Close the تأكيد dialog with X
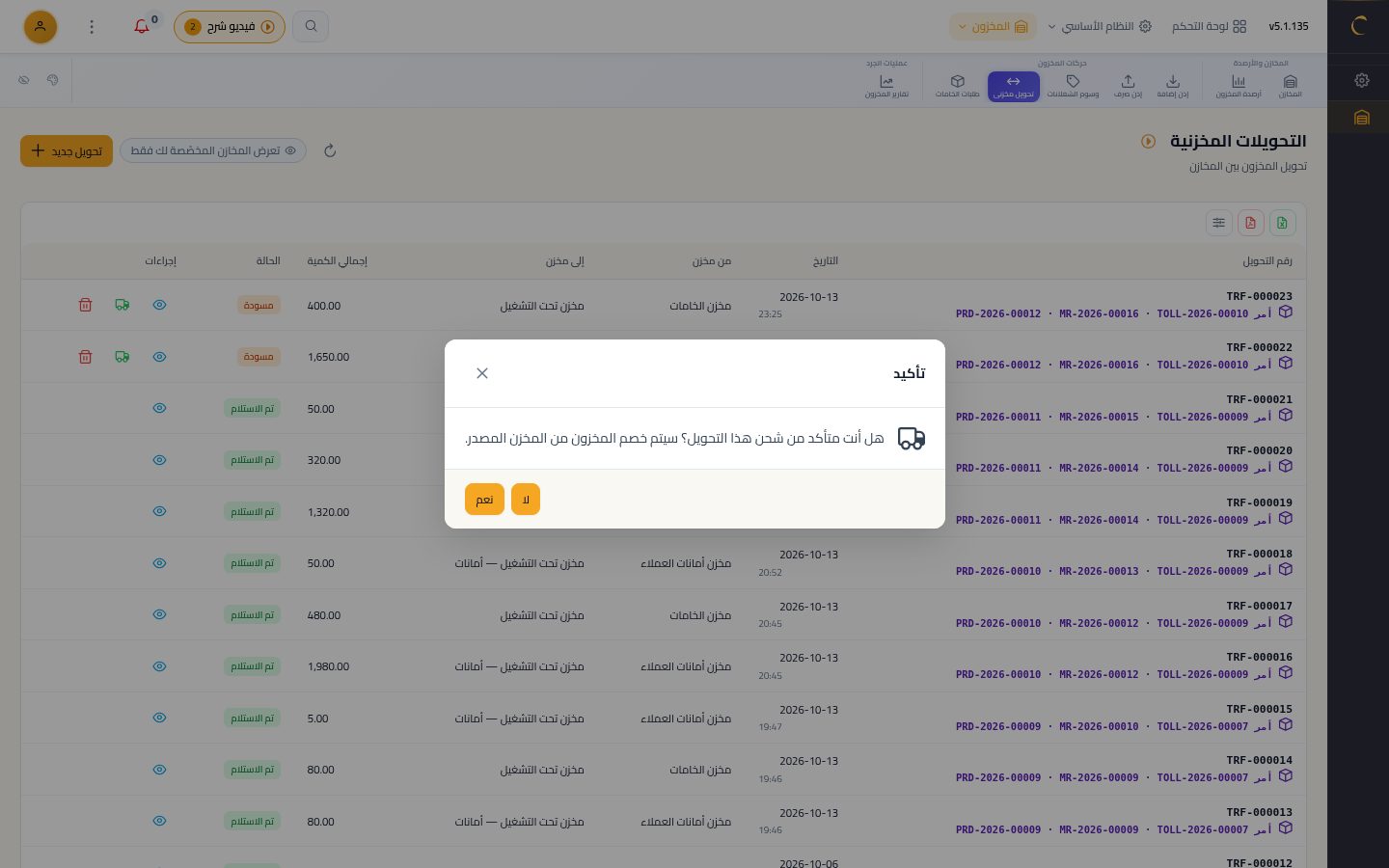The width and height of the screenshot is (1389, 868). pos(482,373)
